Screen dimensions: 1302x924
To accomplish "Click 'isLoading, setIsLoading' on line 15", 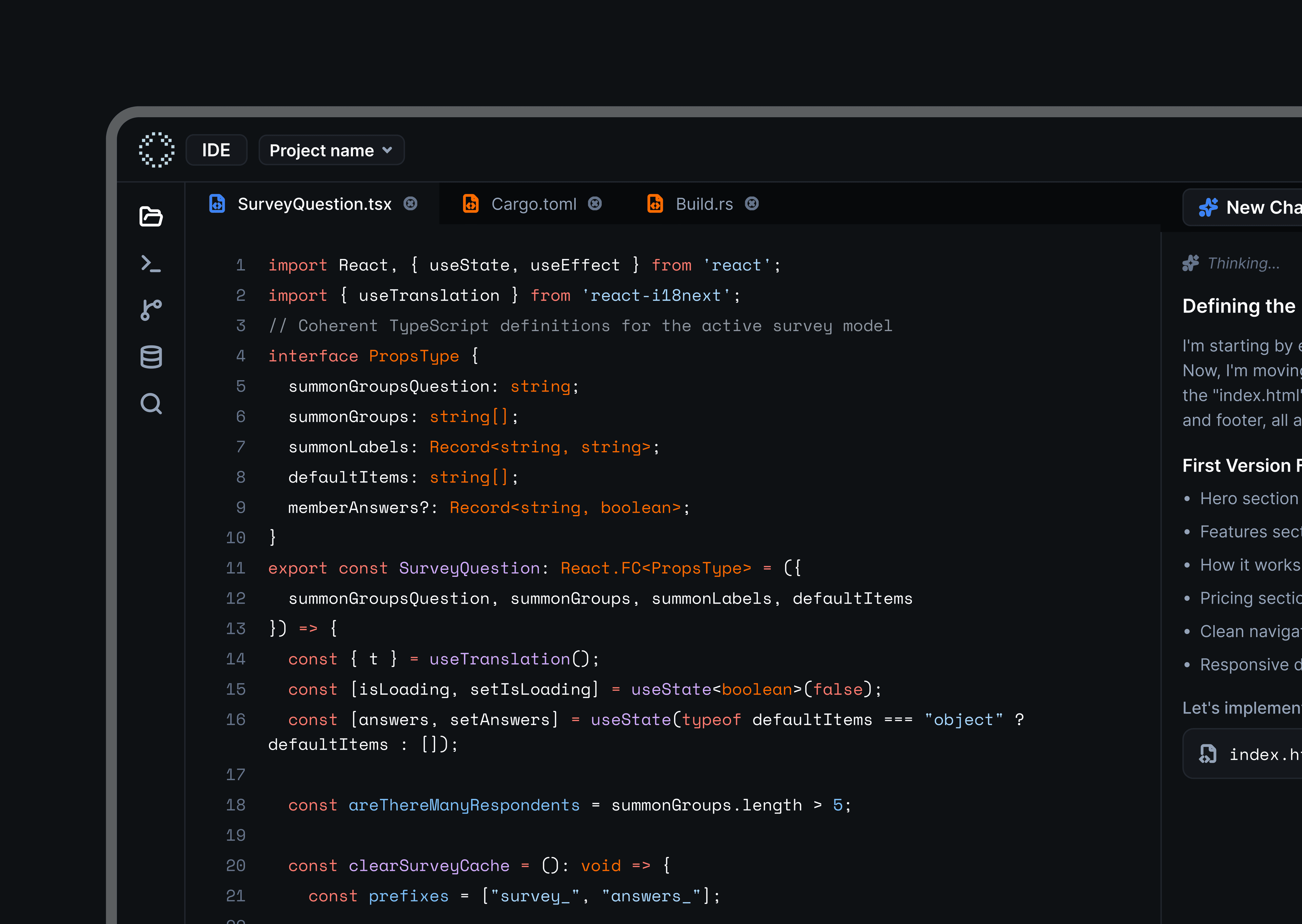I will [475, 690].
